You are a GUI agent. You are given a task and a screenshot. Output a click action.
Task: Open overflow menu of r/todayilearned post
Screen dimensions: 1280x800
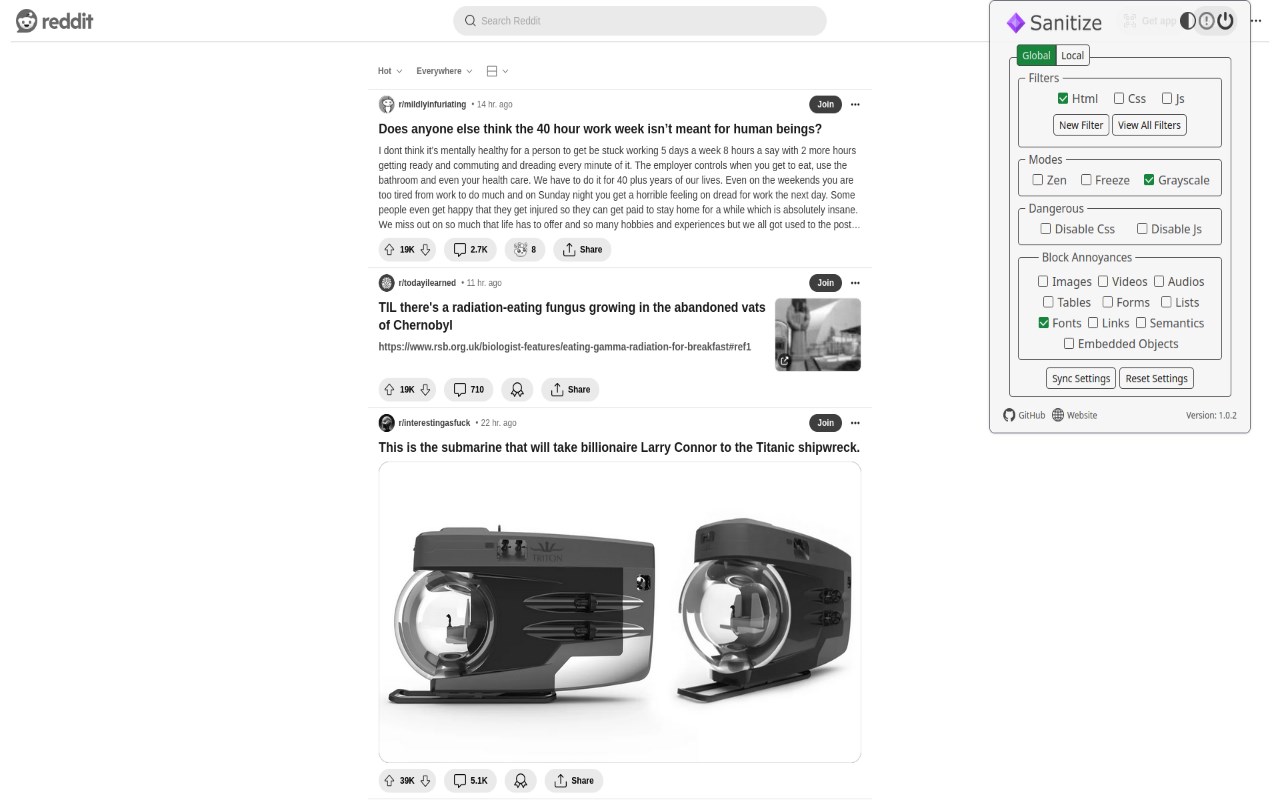pyautogui.click(x=855, y=283)
